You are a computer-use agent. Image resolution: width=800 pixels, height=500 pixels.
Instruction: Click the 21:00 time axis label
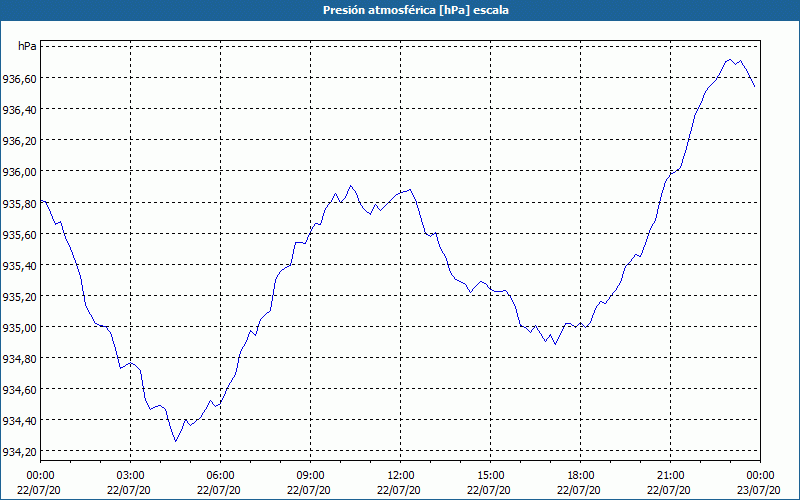[x=670, y=476]
